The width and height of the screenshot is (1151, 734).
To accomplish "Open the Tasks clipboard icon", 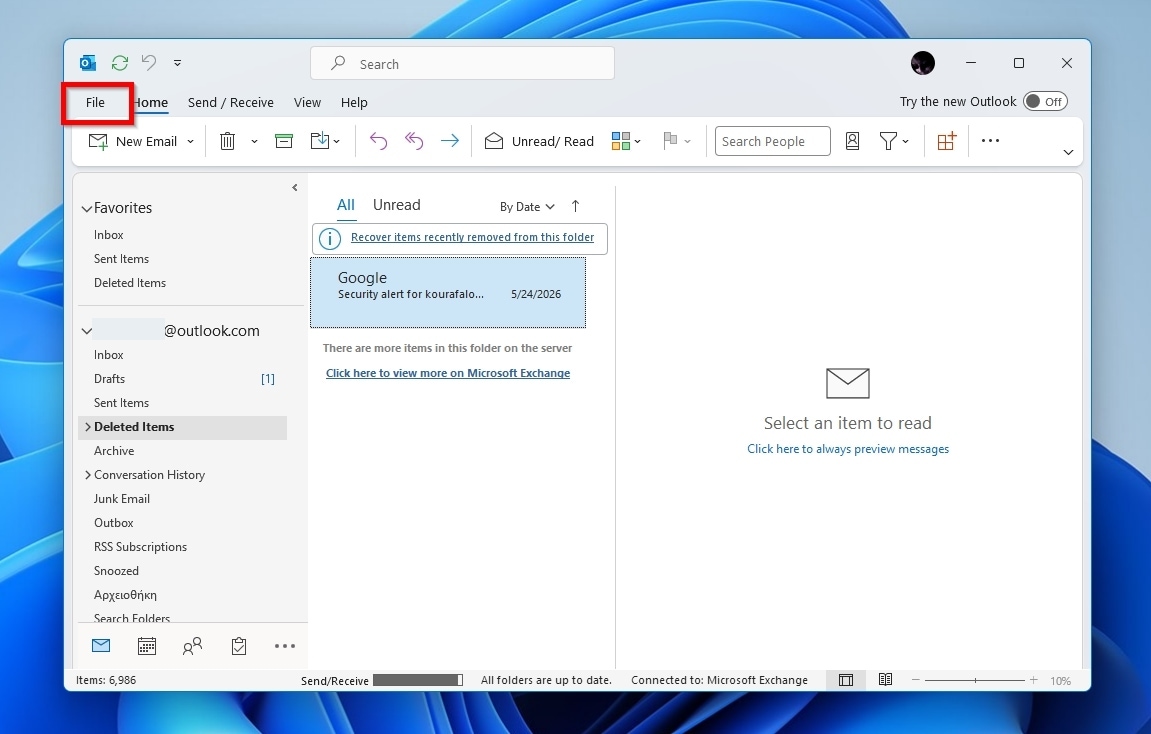I will click(x=239, y=646).
